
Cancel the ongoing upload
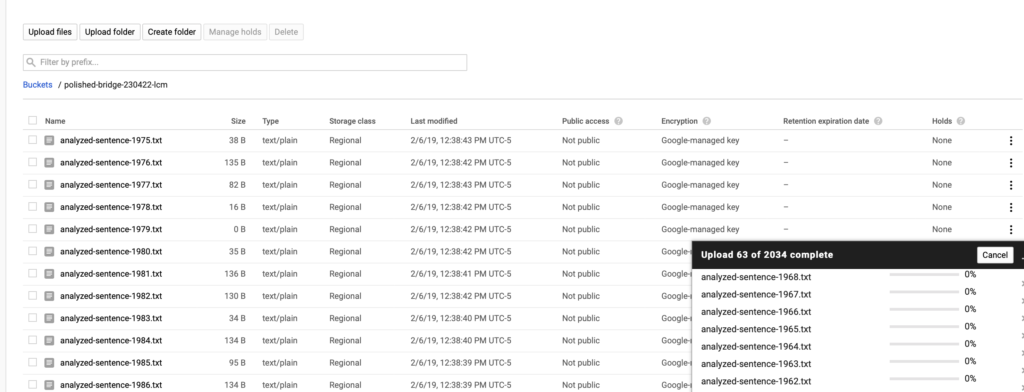tap(995, 255)
